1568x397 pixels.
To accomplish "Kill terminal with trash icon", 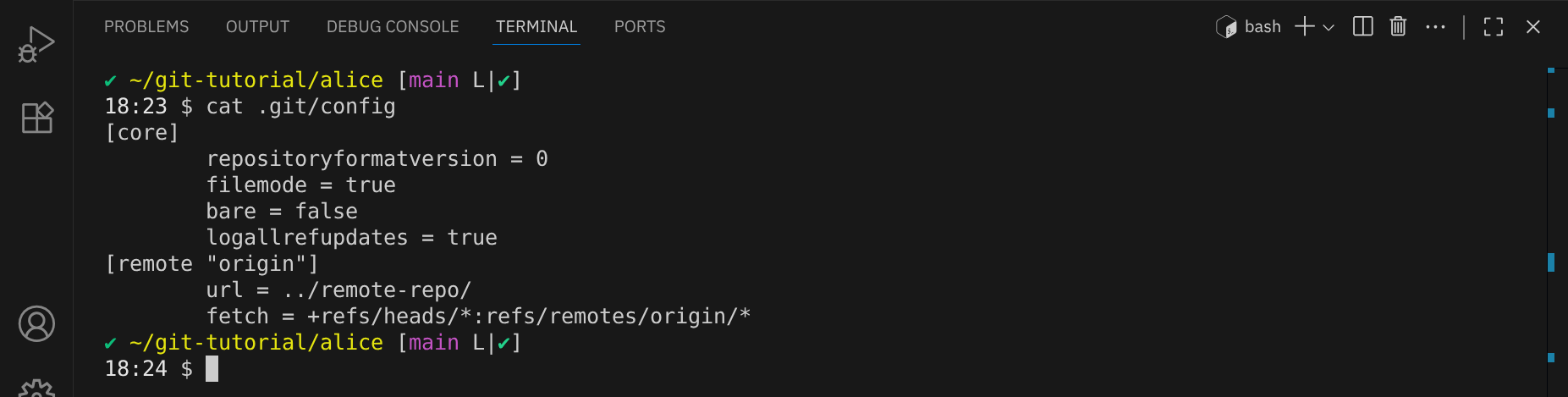I will click(x=1398, y=27).
